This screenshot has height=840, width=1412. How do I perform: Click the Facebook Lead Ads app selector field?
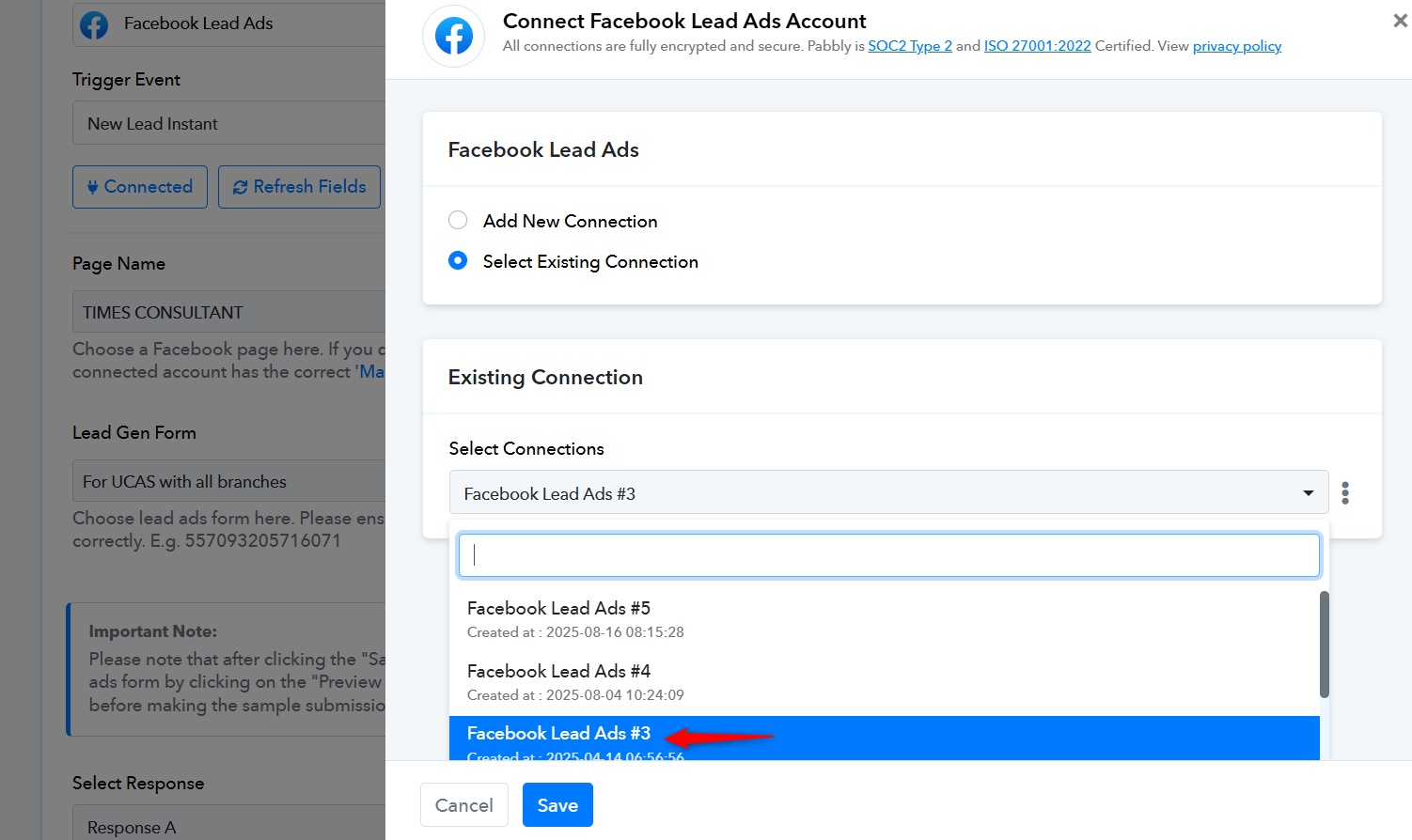coord(229,23)
